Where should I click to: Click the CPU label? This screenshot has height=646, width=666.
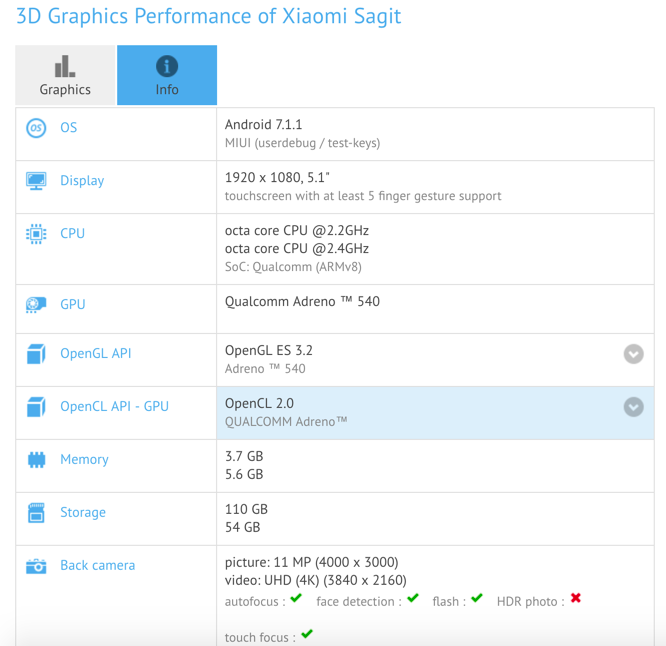[72, 233]
